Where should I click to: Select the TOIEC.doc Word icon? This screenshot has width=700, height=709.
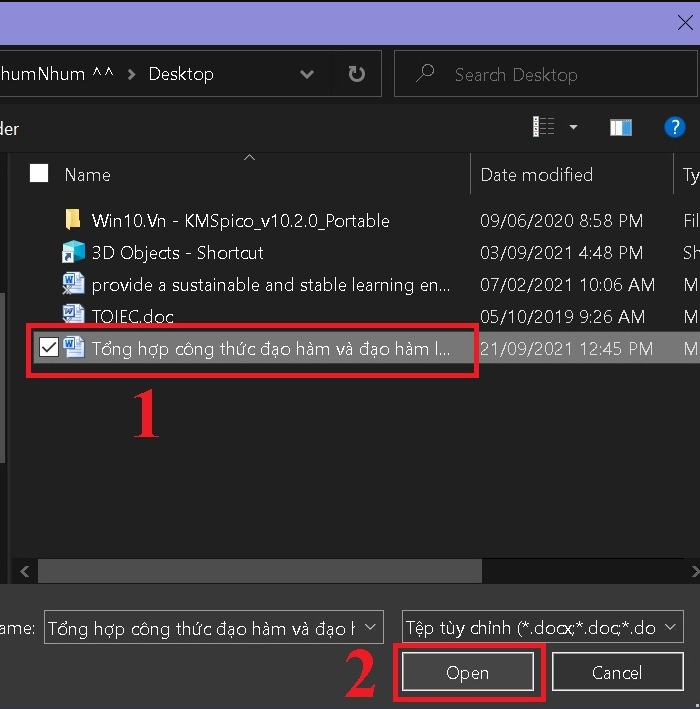tap(73, 314)
